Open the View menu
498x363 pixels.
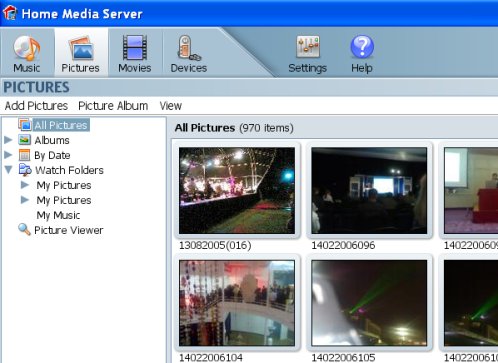pyautogui.click(x=171, y=106)
